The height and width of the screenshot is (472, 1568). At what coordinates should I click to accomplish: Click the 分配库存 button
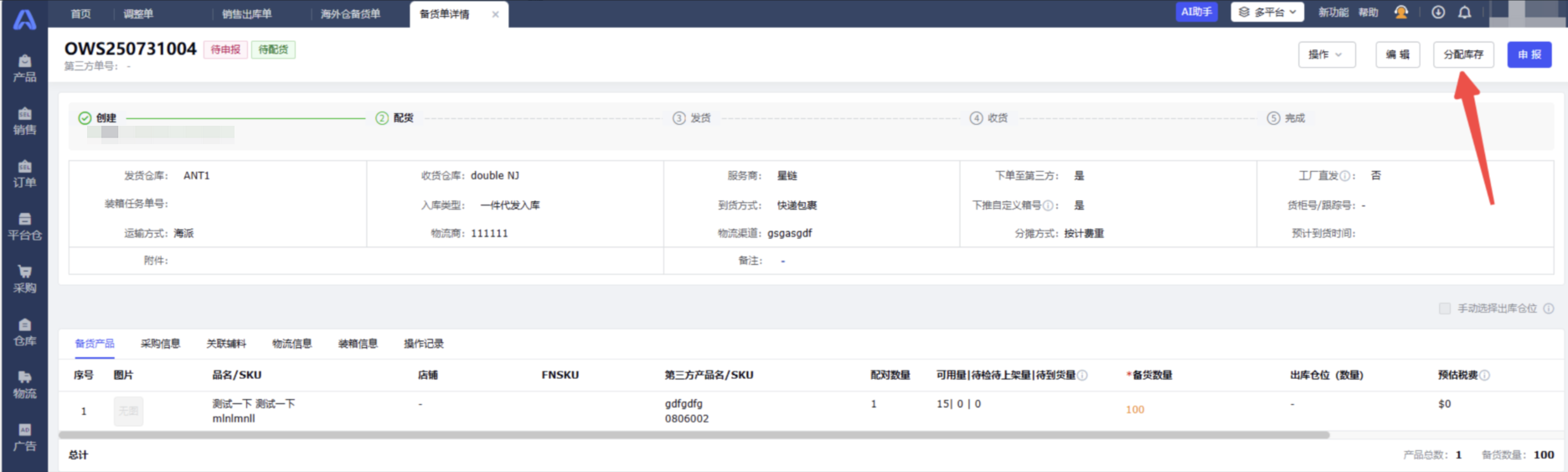1463,54
